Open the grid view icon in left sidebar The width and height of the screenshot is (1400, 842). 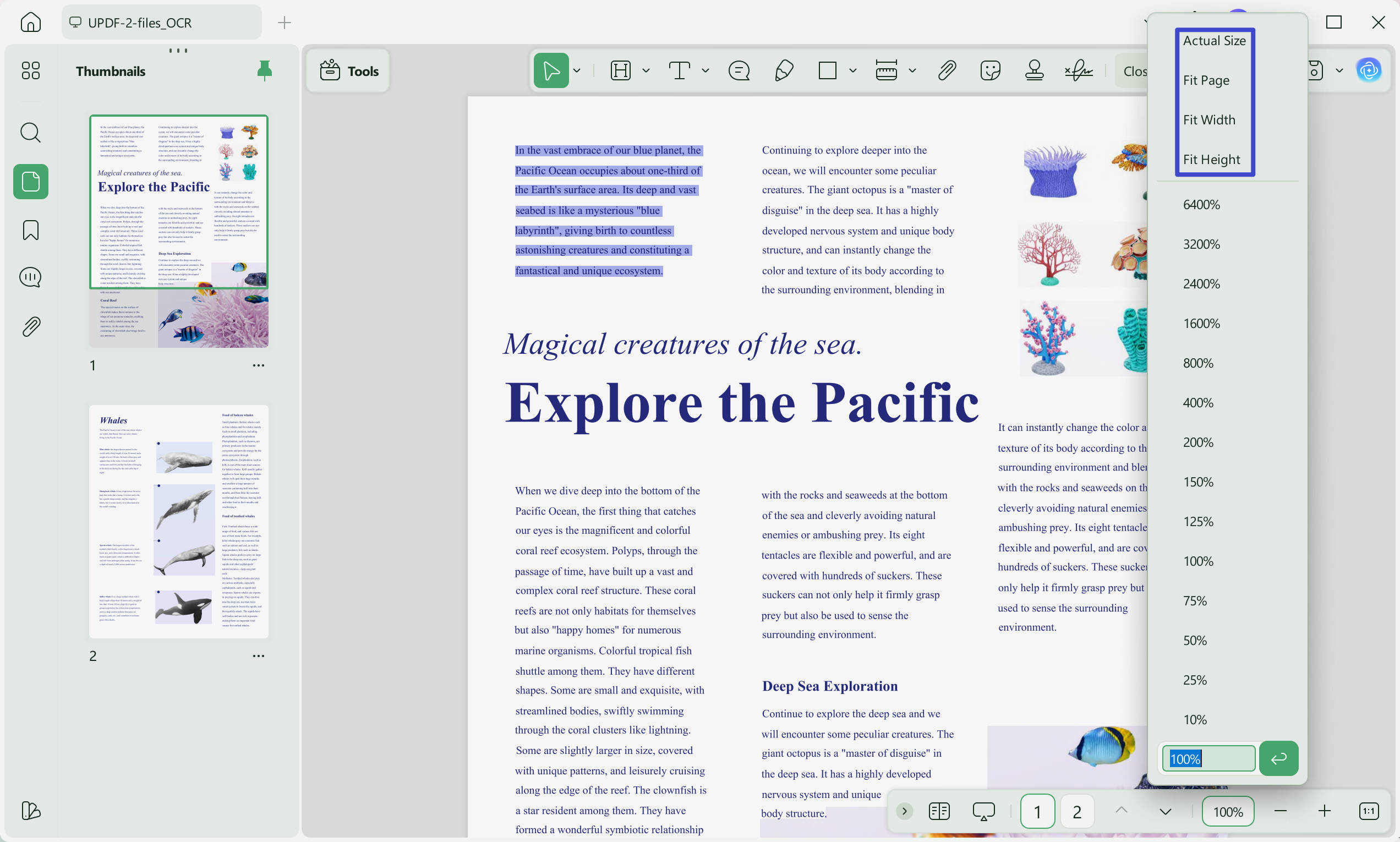point(31,70)
